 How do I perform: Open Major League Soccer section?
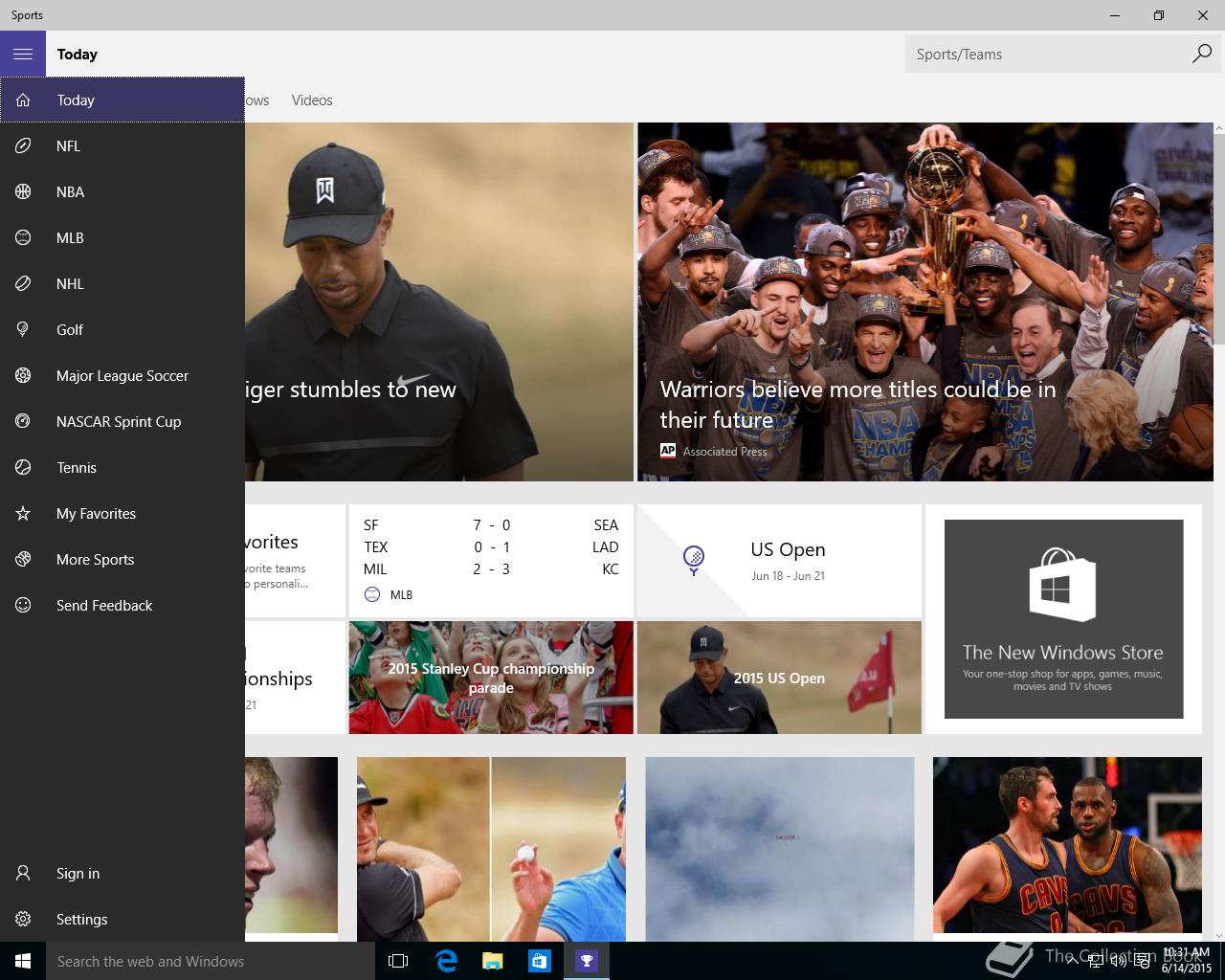(x=122, y=375)
